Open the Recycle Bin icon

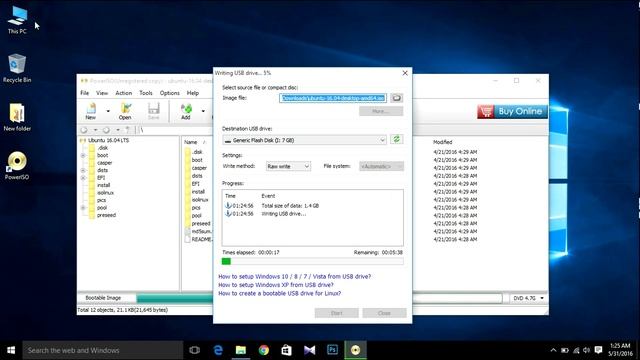coord(17,68)
